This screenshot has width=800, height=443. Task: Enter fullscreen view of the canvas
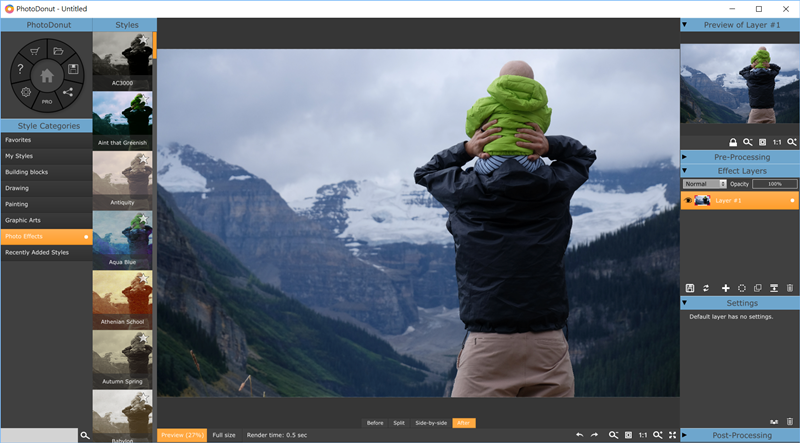(672, 435)
